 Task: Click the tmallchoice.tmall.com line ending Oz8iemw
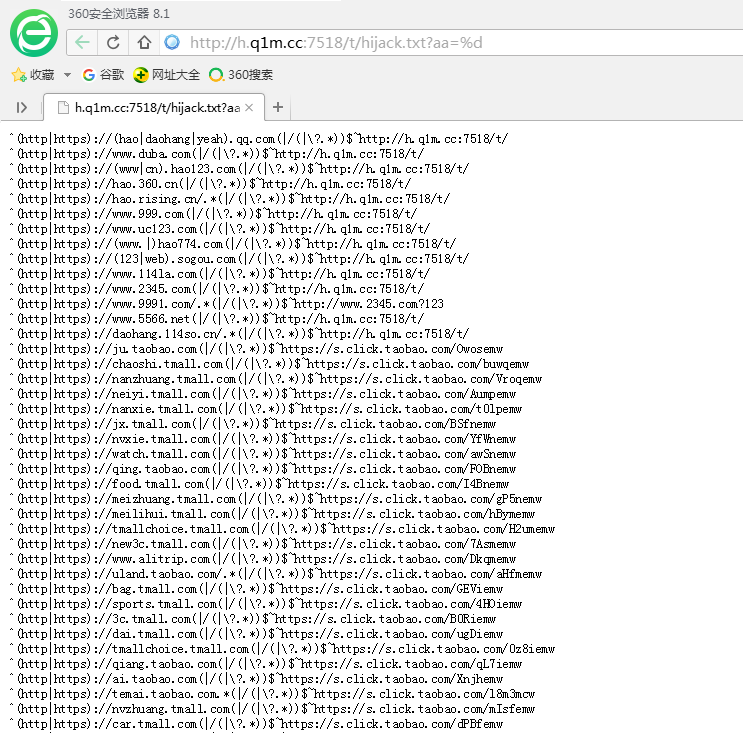click(282, 649)
